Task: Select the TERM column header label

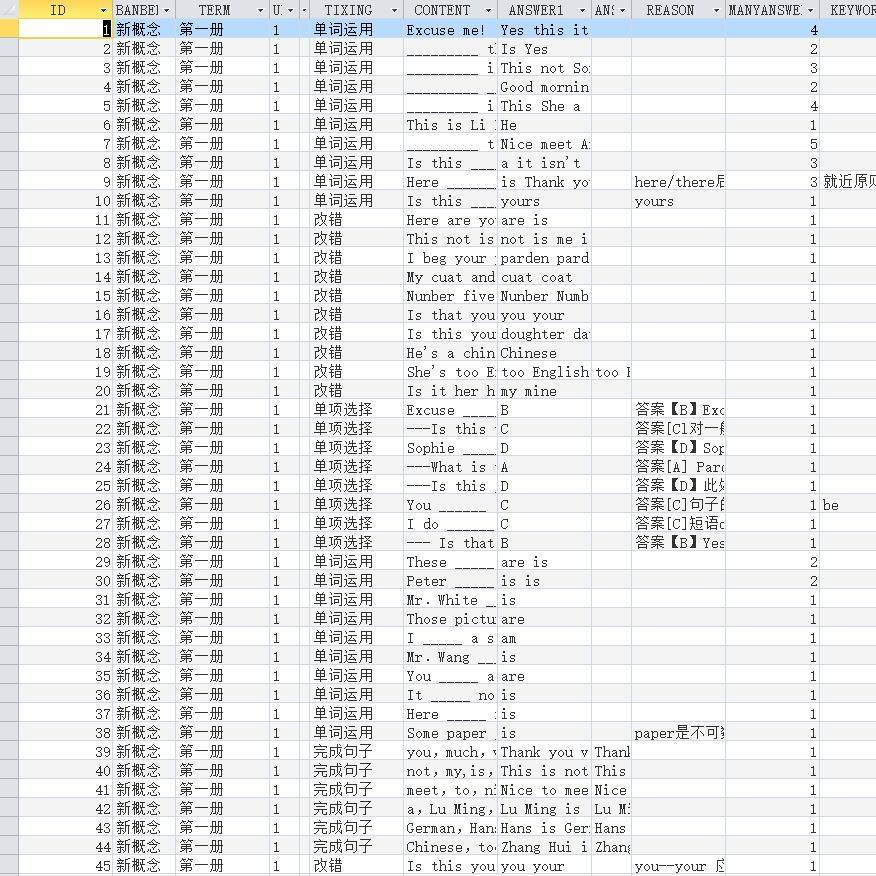Action: coord(214,10)
